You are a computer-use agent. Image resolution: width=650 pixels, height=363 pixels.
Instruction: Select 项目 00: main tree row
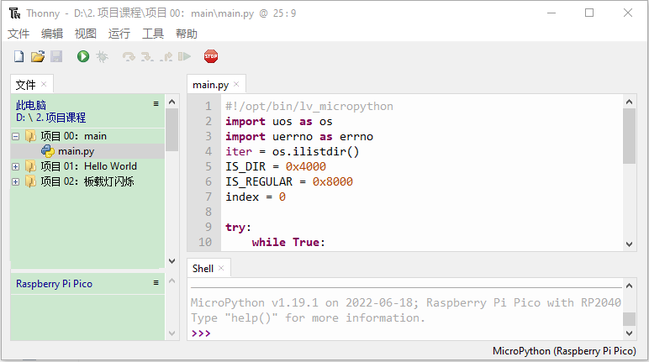[88, 136]
